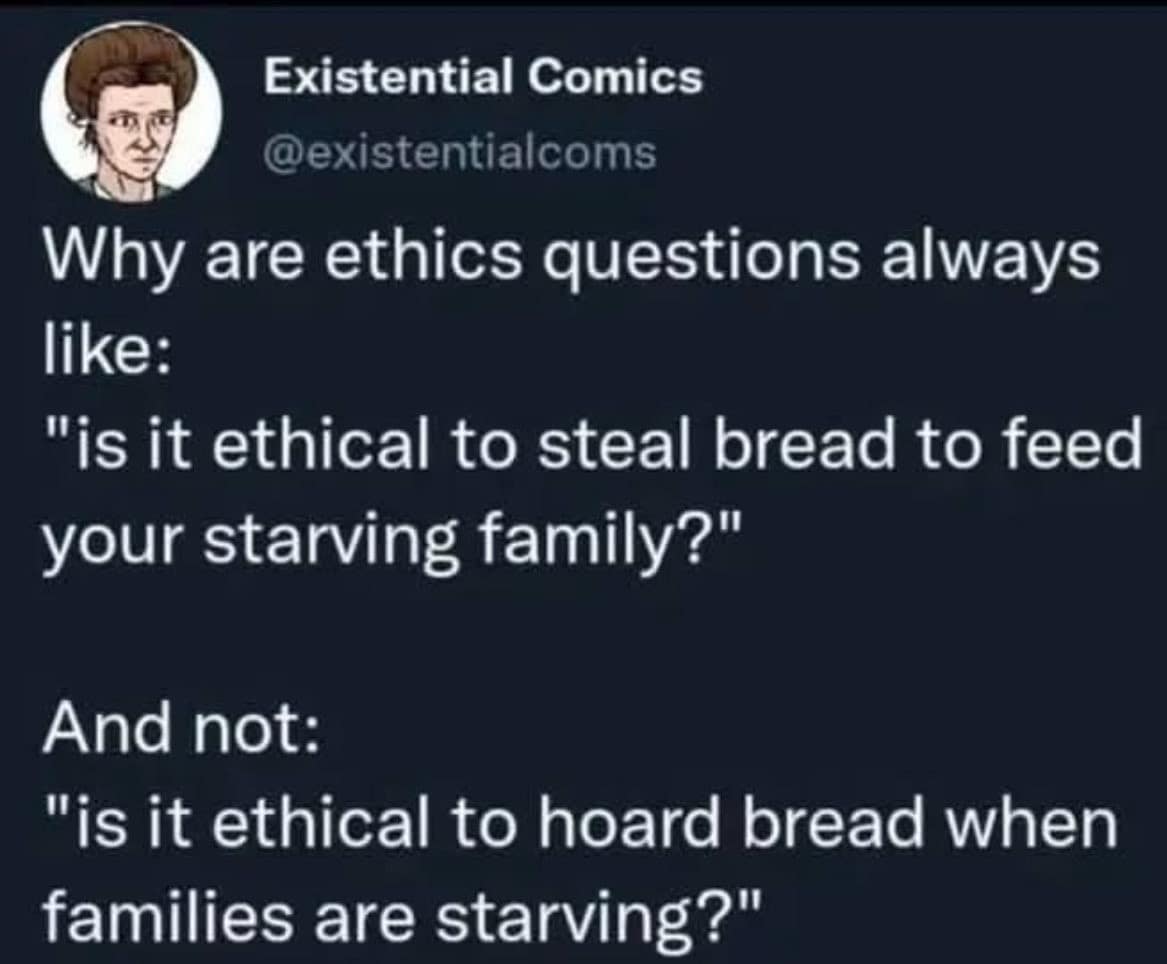Click the Existential Comics profile avatar
The height and width of the screenshot is (964, 1167).
tap(131, 112)
